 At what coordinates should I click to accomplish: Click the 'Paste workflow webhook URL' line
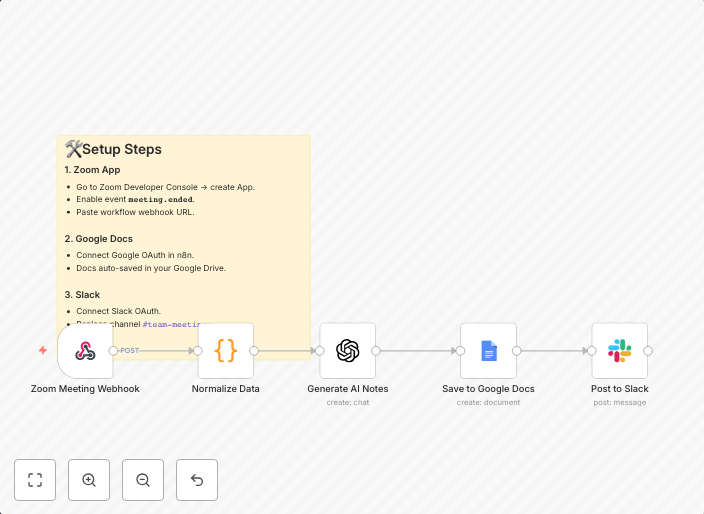tap(135, 212)
